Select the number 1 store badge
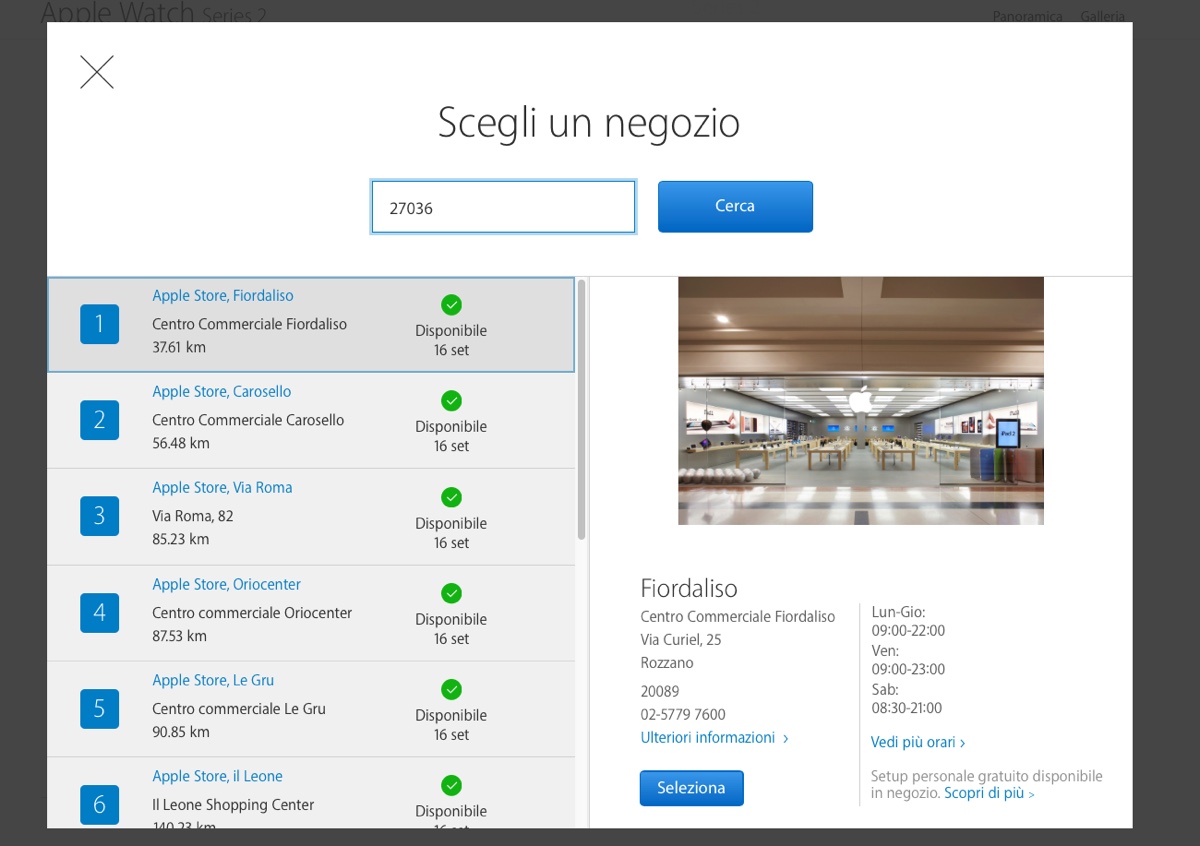1200x846 pixels. pos(99,323)
